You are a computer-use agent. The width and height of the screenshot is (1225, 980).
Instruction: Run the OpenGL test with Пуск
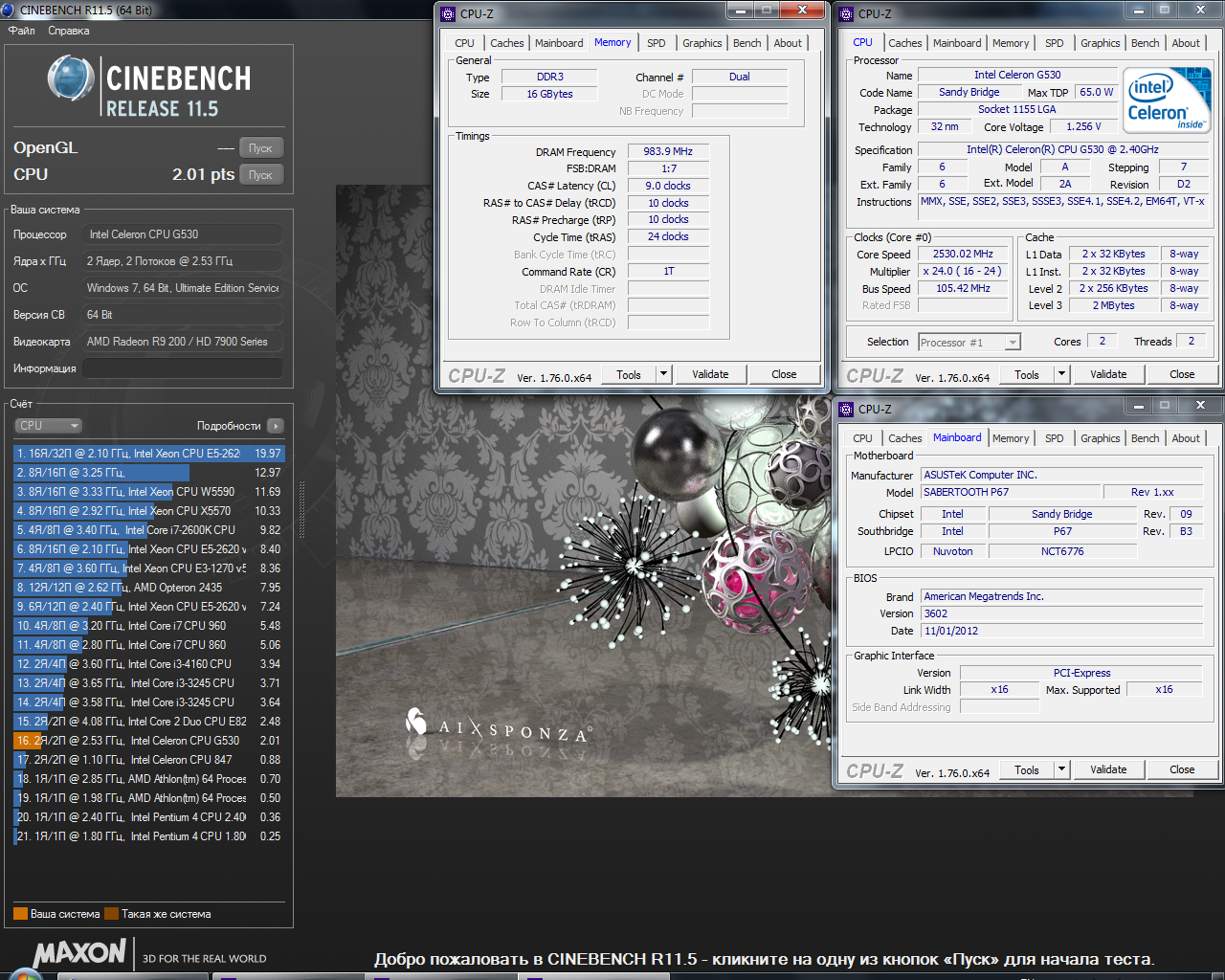click(260, 148)
